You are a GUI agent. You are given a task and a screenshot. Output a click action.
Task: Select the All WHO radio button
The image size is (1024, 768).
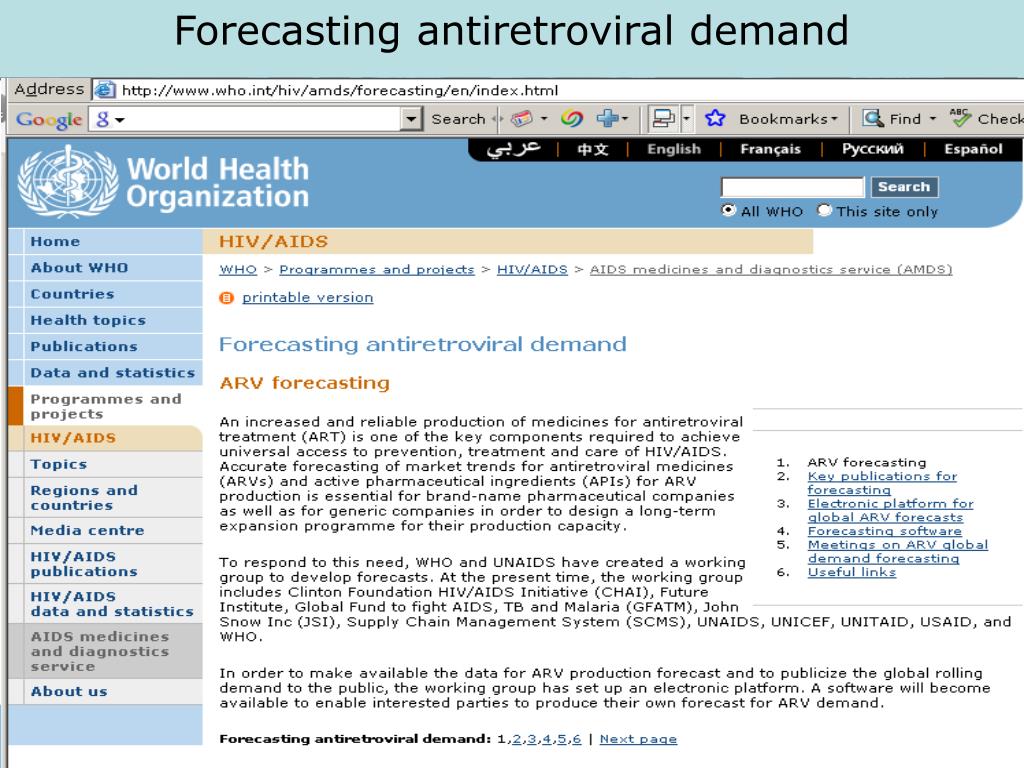coord(728,210)
